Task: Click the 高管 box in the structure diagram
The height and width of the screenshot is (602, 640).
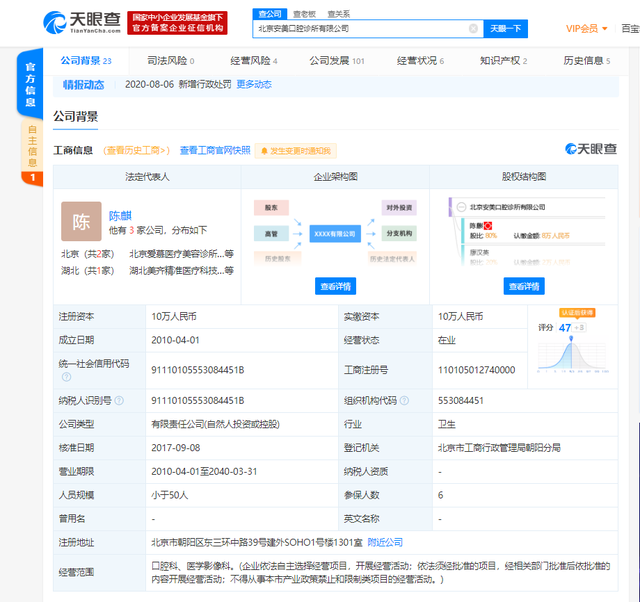Action: click(x=271, y=233)
